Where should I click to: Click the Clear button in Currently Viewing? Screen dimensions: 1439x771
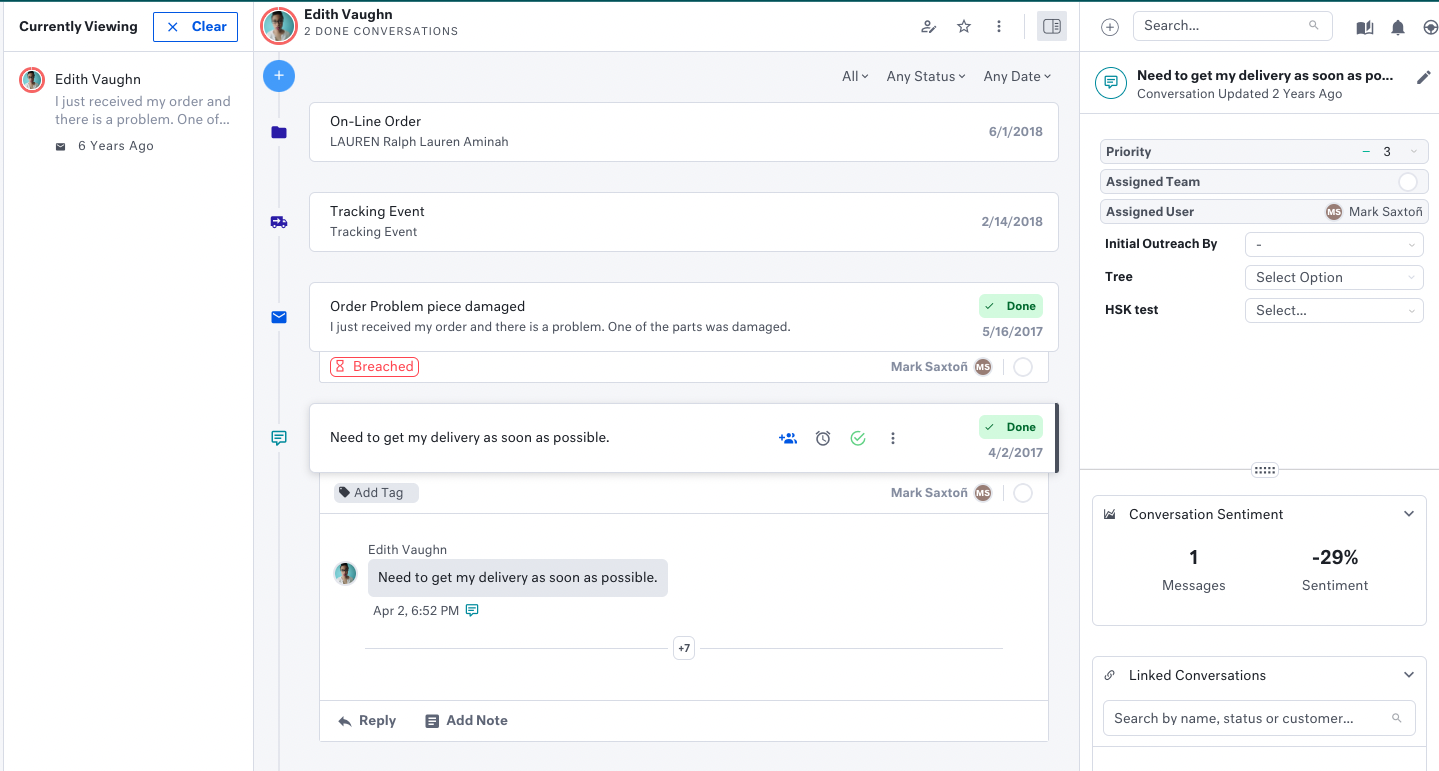(x=195, y=26)
